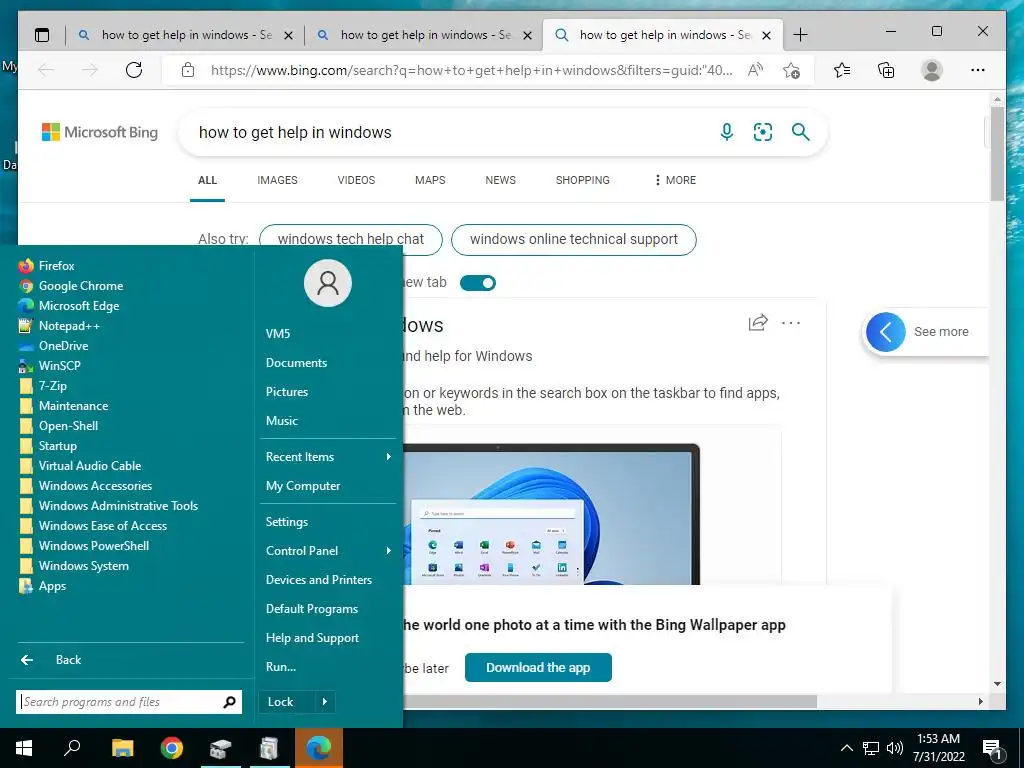Click the Microsoft Bing logo
The height and width of the screenshot is (768, 1024).
pos(100,132)
